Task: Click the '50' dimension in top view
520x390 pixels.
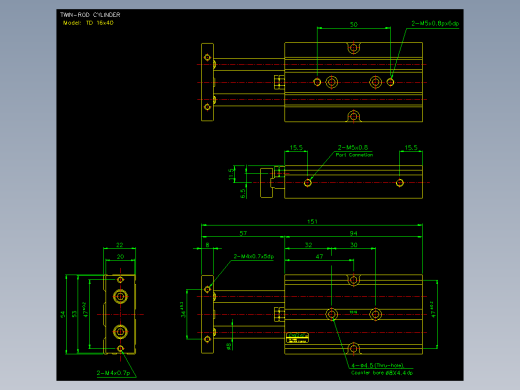Action: click(354, 24)
